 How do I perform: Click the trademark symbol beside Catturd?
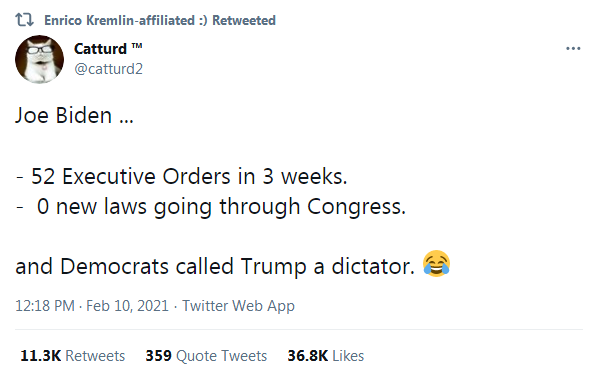[137, 46]
